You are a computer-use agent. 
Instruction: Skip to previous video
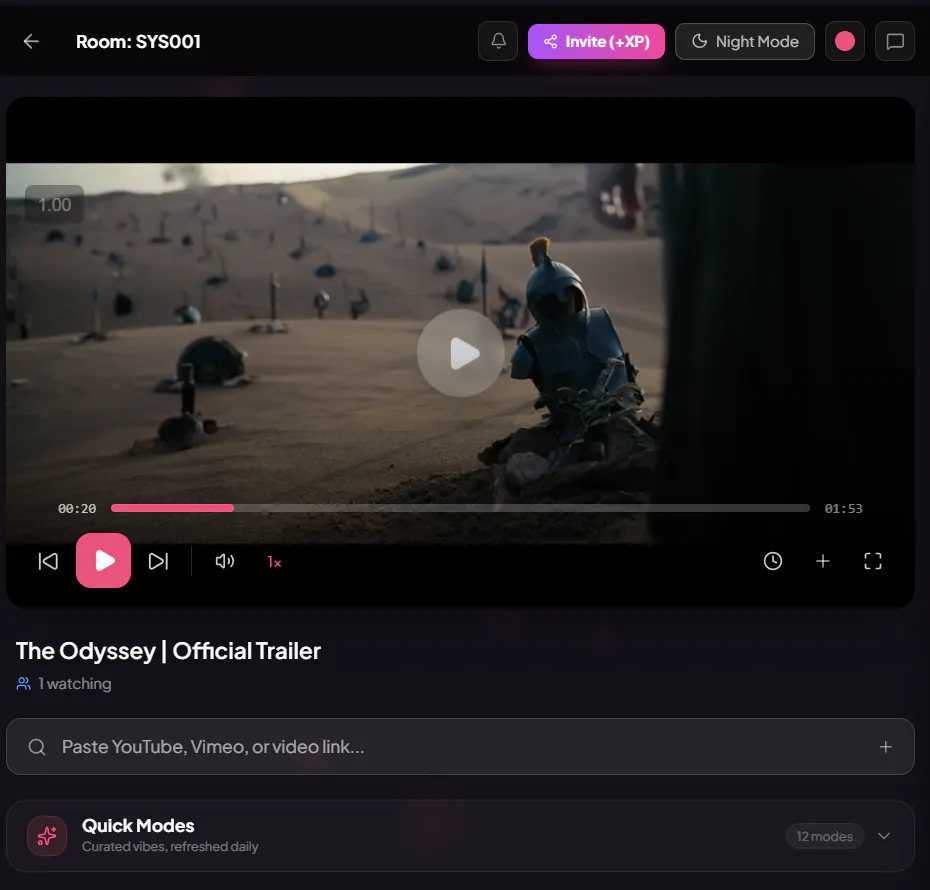click(x=48, y=561)
